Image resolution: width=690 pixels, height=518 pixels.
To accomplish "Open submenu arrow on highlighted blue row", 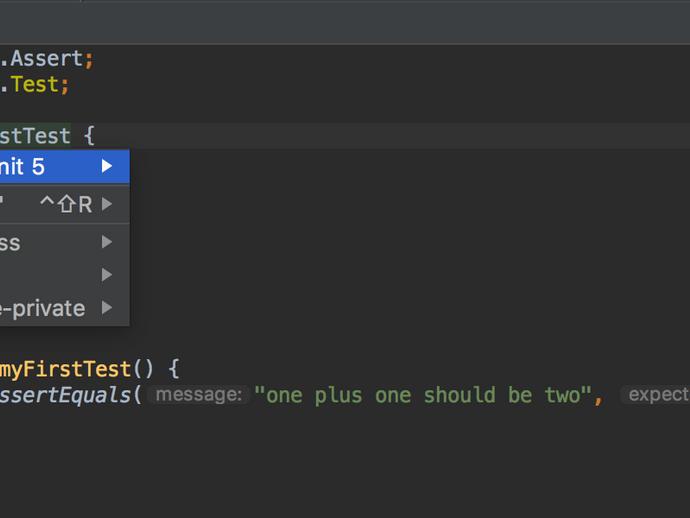I will (106, 166).
